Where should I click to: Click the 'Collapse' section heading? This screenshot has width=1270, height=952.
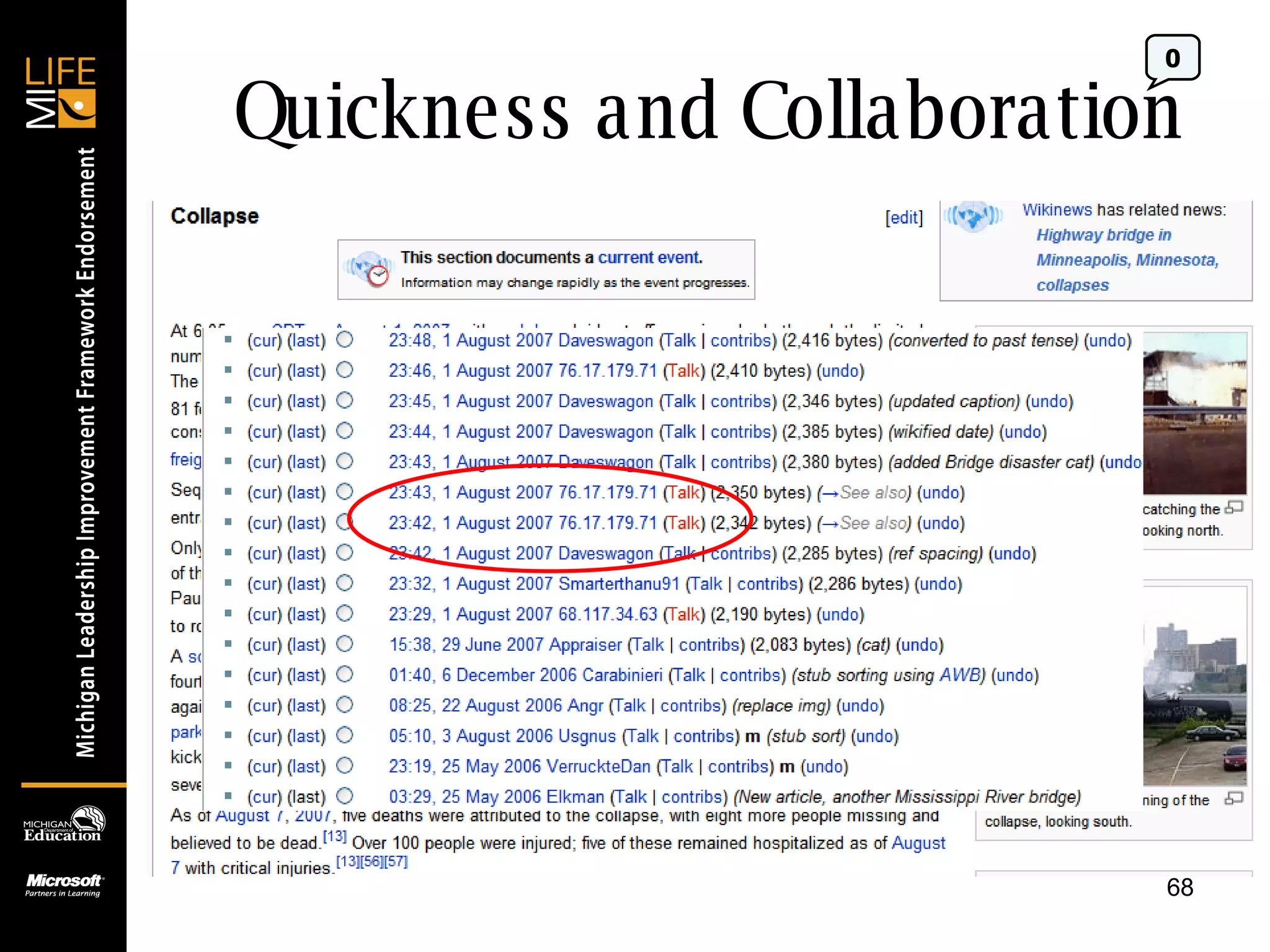[215, 216]
